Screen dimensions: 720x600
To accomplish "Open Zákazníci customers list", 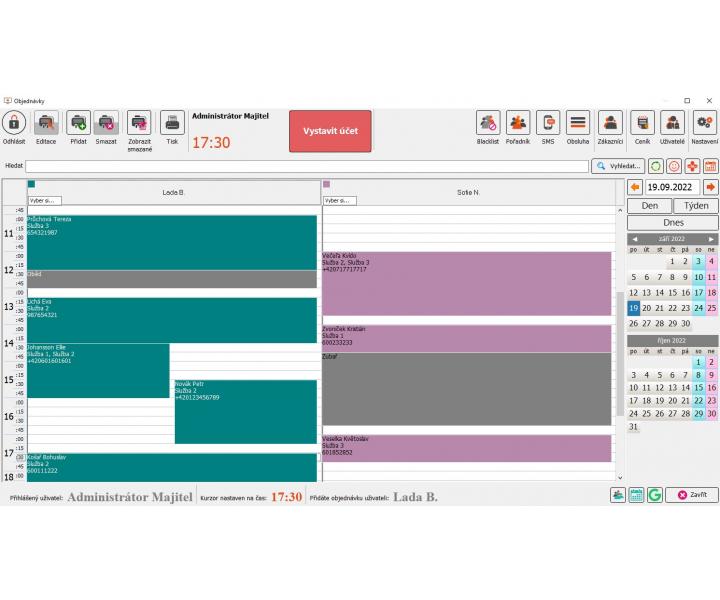I will [610, 124].
